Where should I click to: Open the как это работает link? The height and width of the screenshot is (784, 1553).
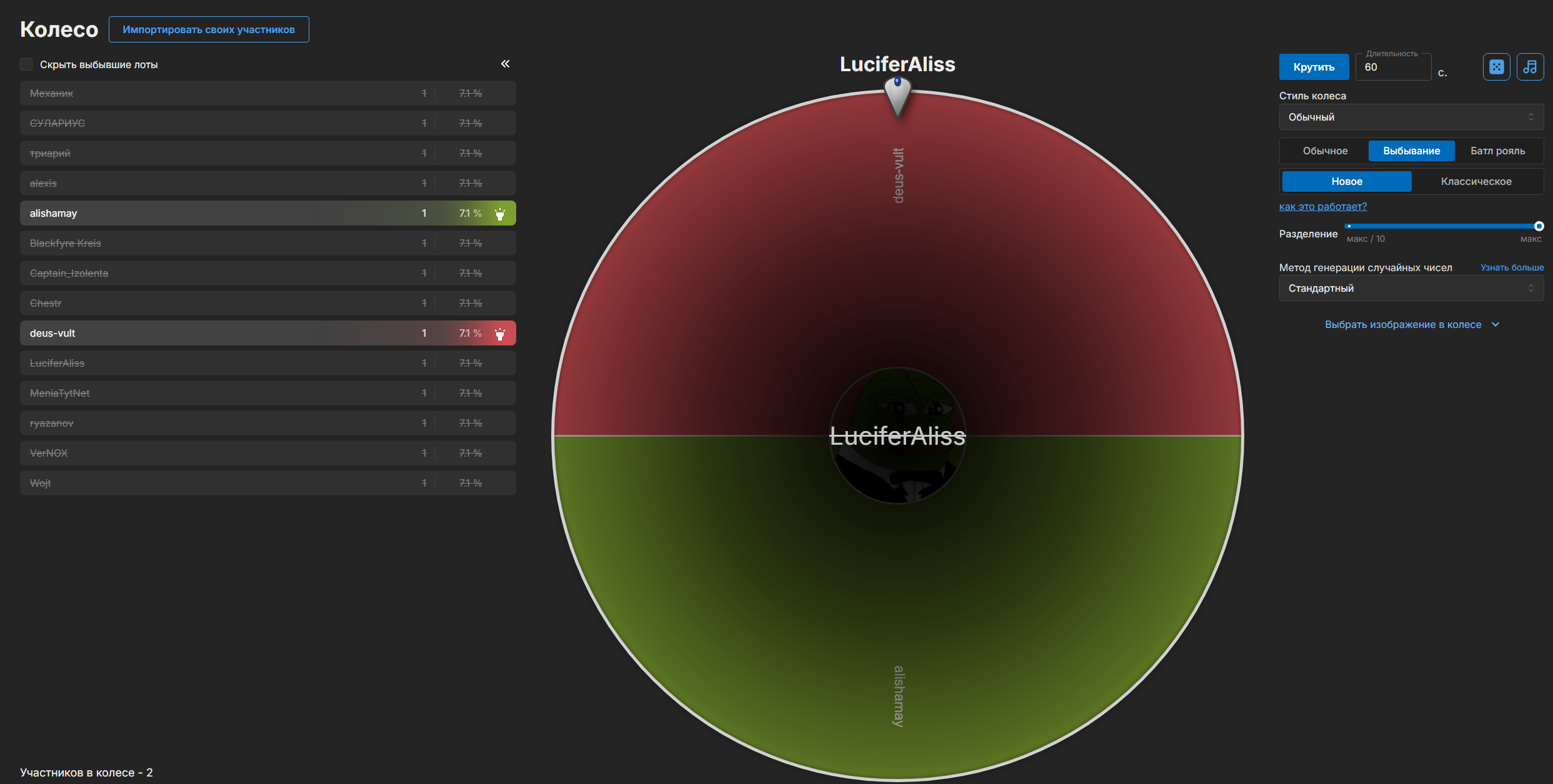[x=1322, y=206]
